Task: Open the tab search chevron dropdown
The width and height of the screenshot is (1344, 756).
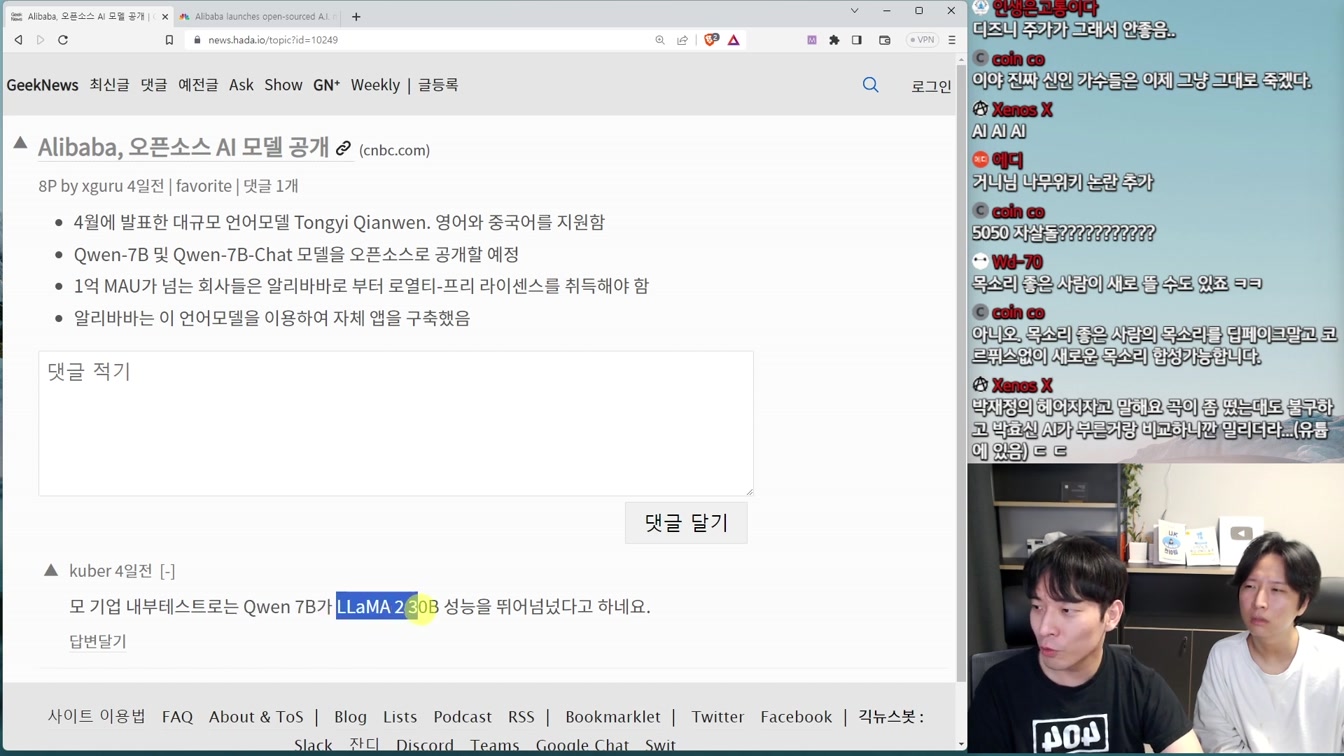Action: pos(854,11)
